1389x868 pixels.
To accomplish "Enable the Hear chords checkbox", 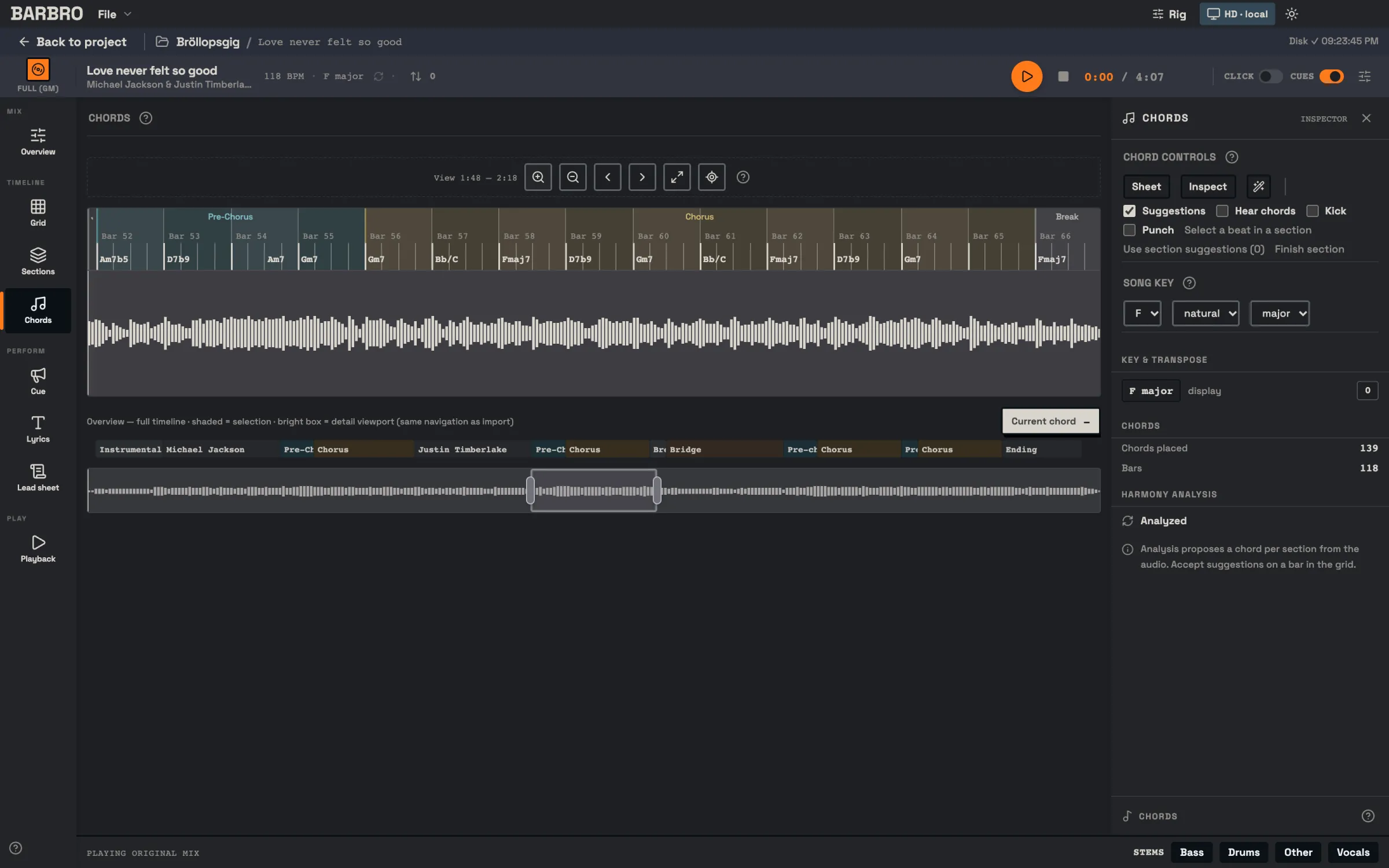I will (1222, 211).
